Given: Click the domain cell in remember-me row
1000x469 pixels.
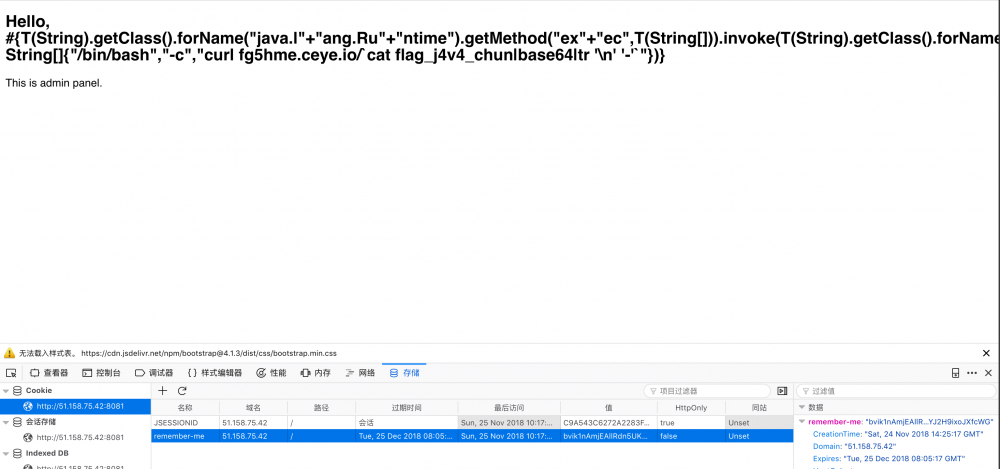Looking at the screenshot, I should 253,436.
